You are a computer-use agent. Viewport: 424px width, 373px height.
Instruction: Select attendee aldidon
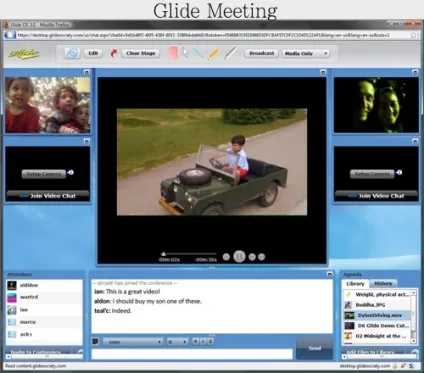click(x=44, y=285)
